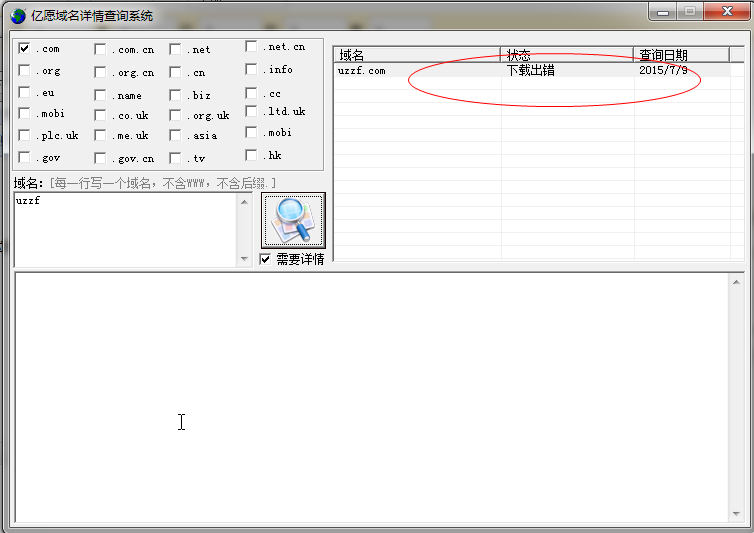Enable the .gov.cn checkbox
This screenshot has width=754, height=533.
click(x=101, y=158)
